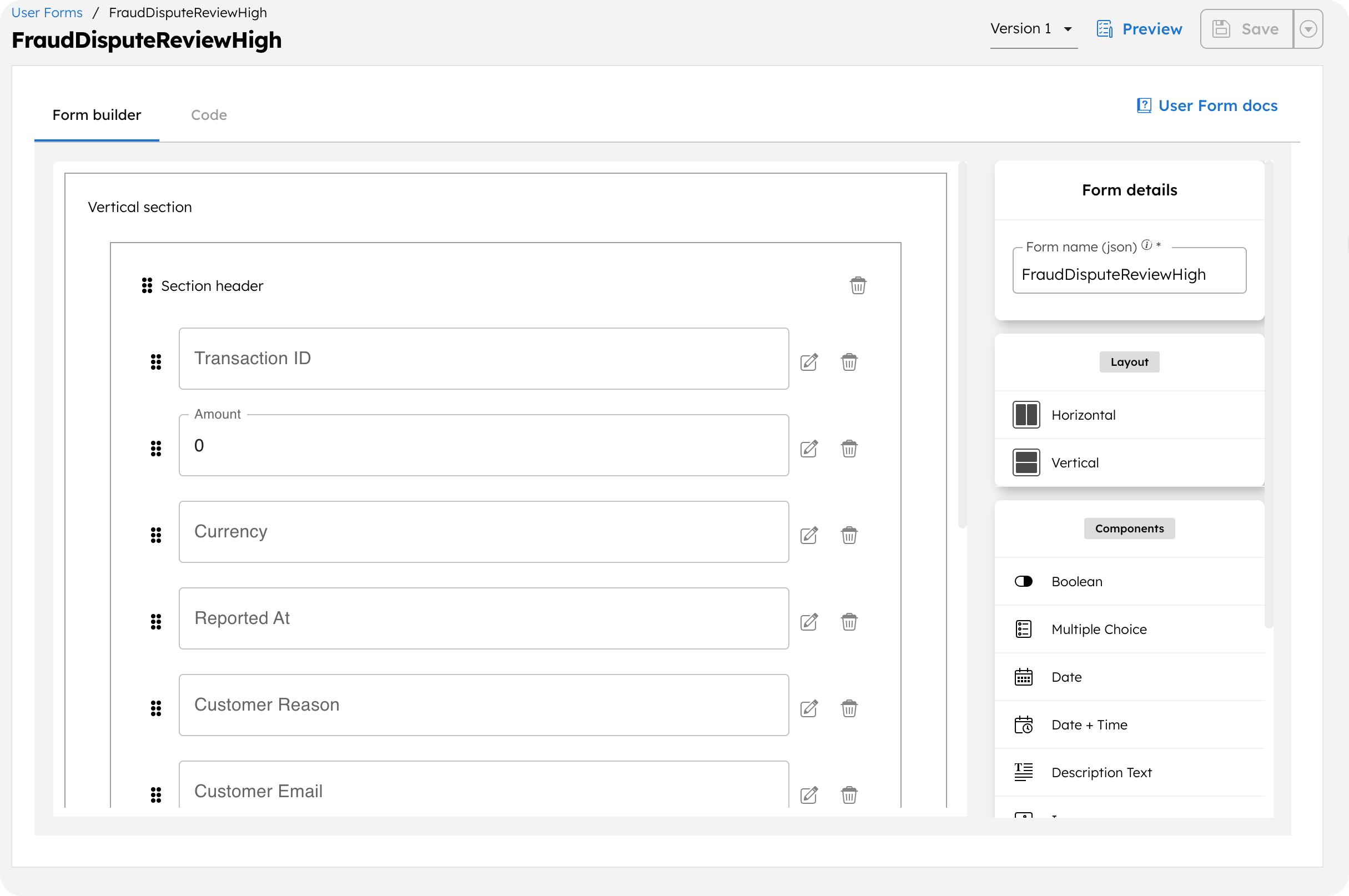Image resolution: width=1349 pixels, height=896 pixels.
Task: Expand the Save options arrow
Action: coord(1308,29)
